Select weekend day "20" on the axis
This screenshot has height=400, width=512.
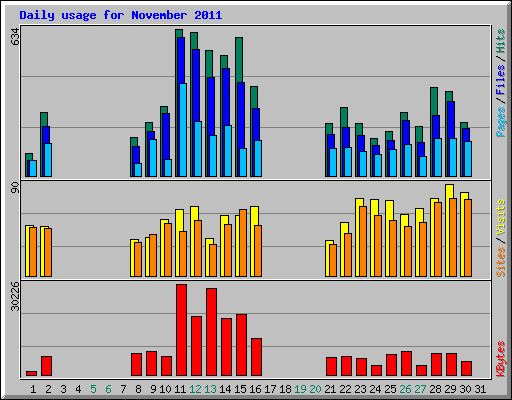click(x=315, y=389)
